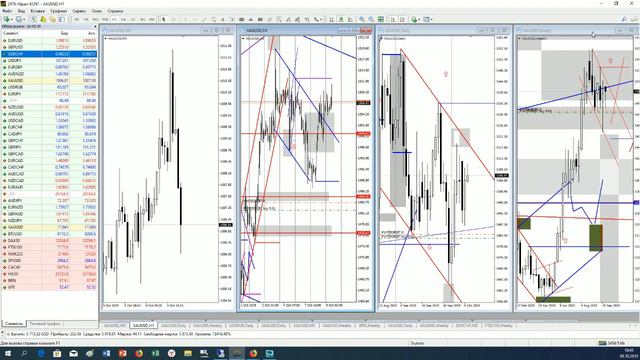Open the Indicators list icon
Screen dimensions: 640x360
coord(414,19)
